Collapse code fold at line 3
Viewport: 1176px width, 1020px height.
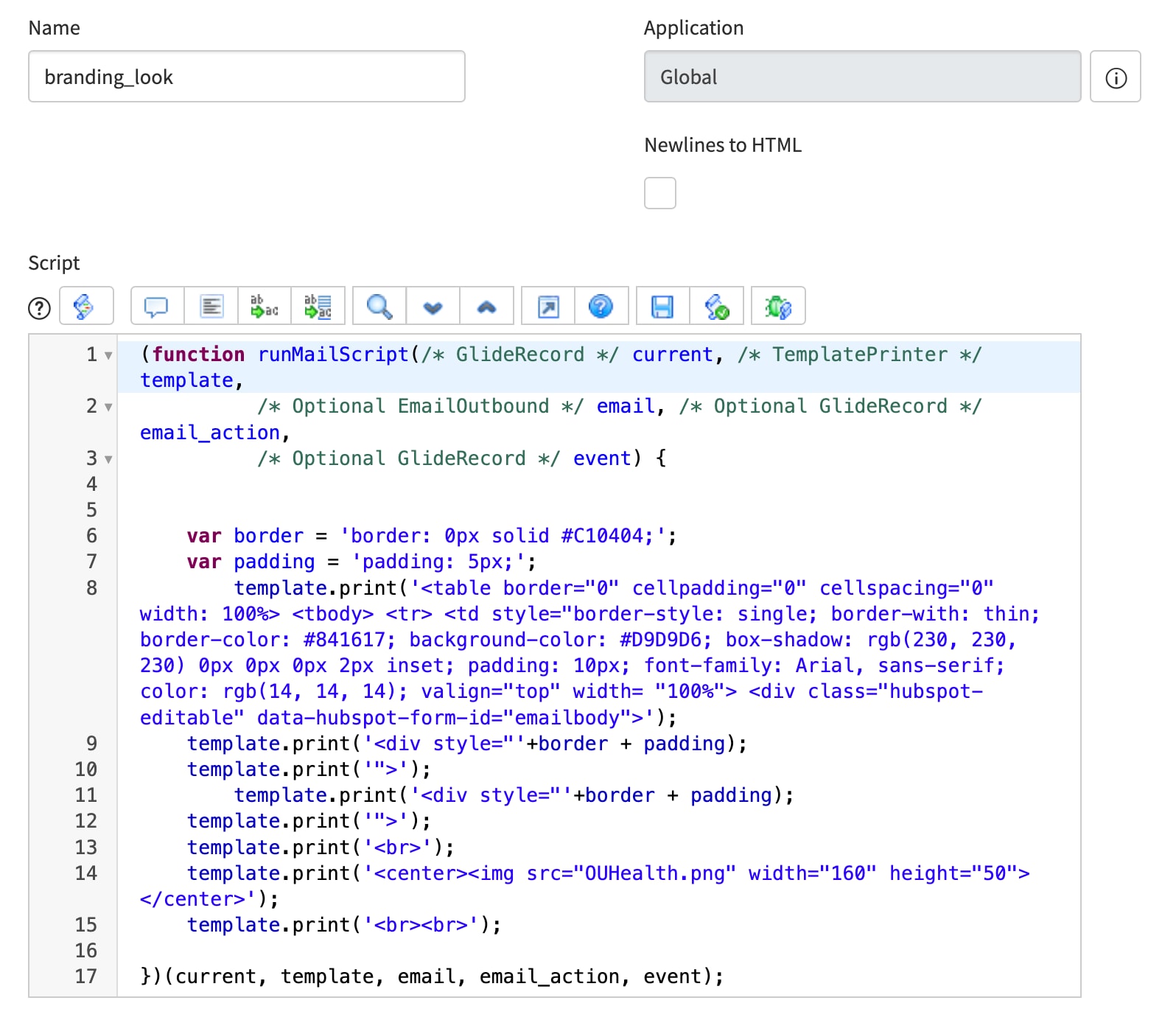click(x=108, y=459)
